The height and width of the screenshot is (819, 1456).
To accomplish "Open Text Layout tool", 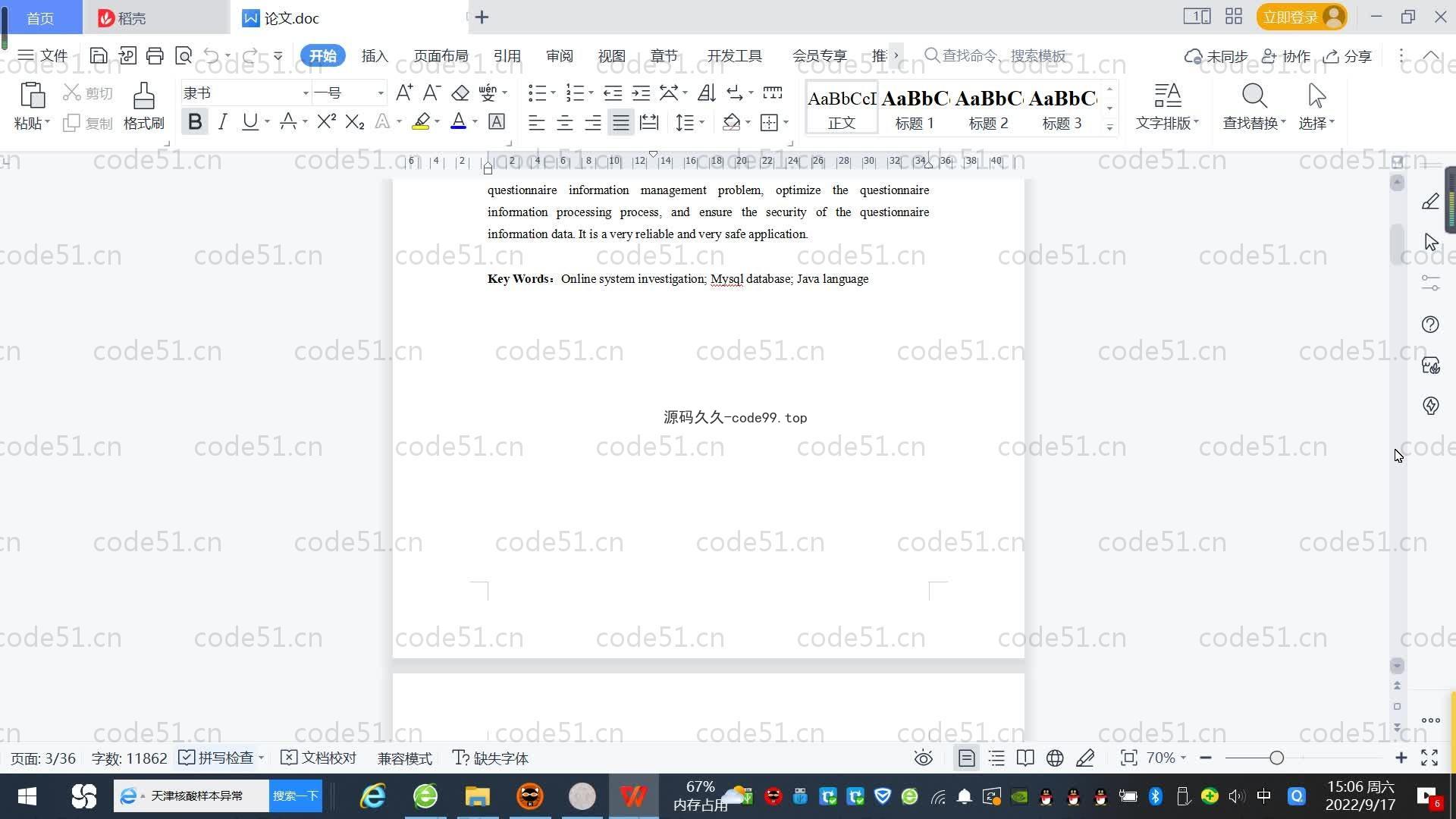I will [1167, 96].
